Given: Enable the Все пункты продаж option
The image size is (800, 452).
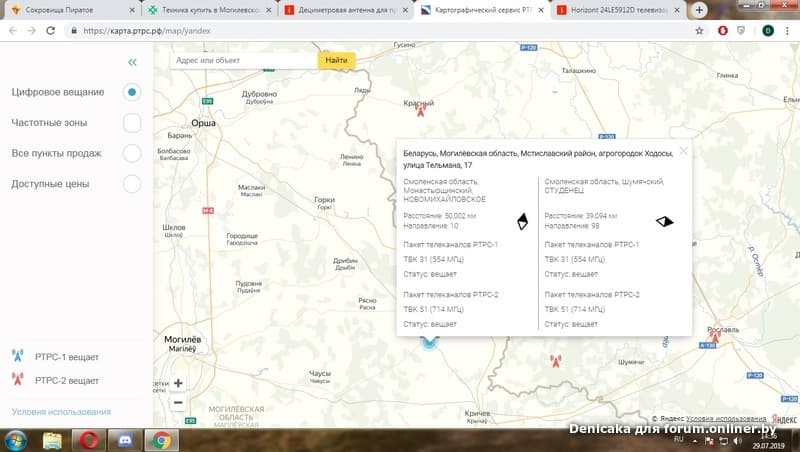Looking at the screenshot, I should [132, 154].
